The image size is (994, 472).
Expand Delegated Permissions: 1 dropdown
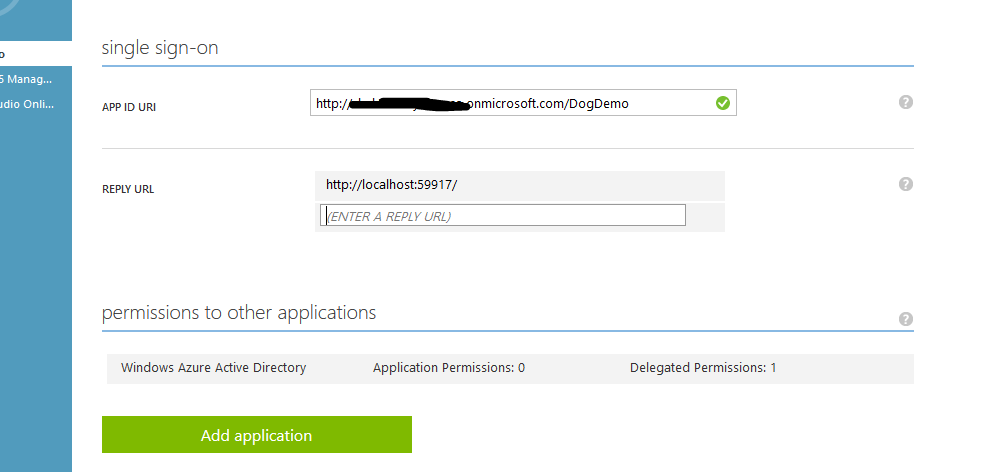[703, 368]
